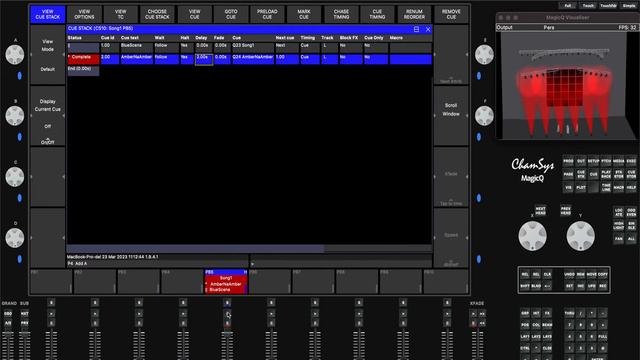Image resolution: width=640 pixels, height=360 pixels.
Task: Select the ALL heads key
Action: pos(631,238)
